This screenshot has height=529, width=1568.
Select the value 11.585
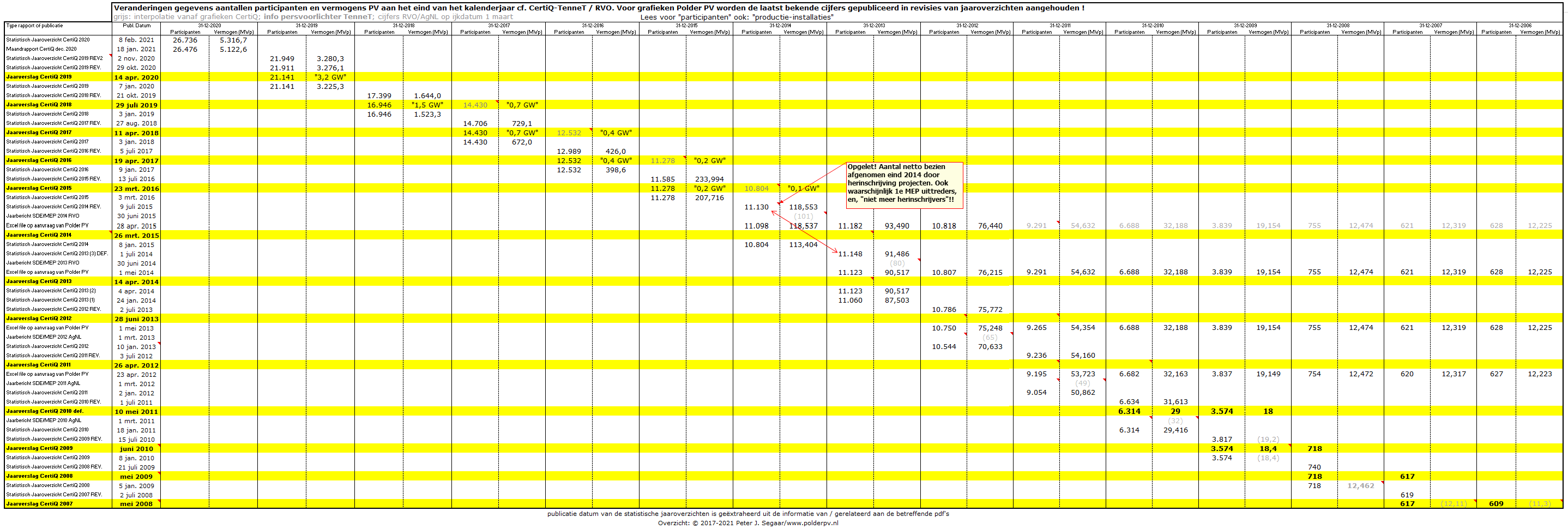662,179
